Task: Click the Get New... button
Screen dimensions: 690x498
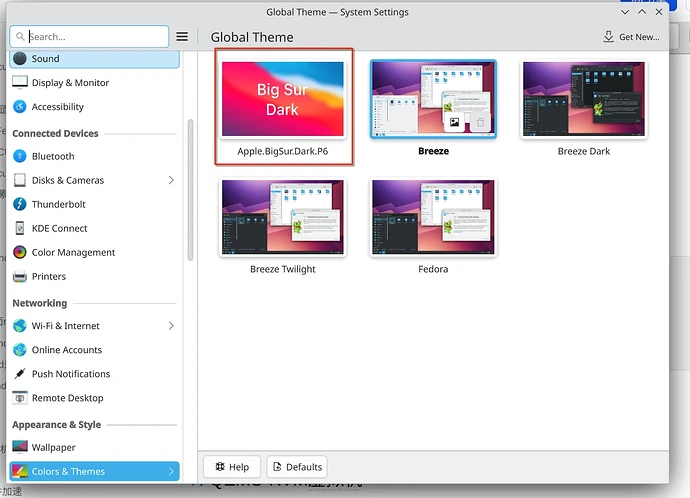Action: tap(631, 37)
